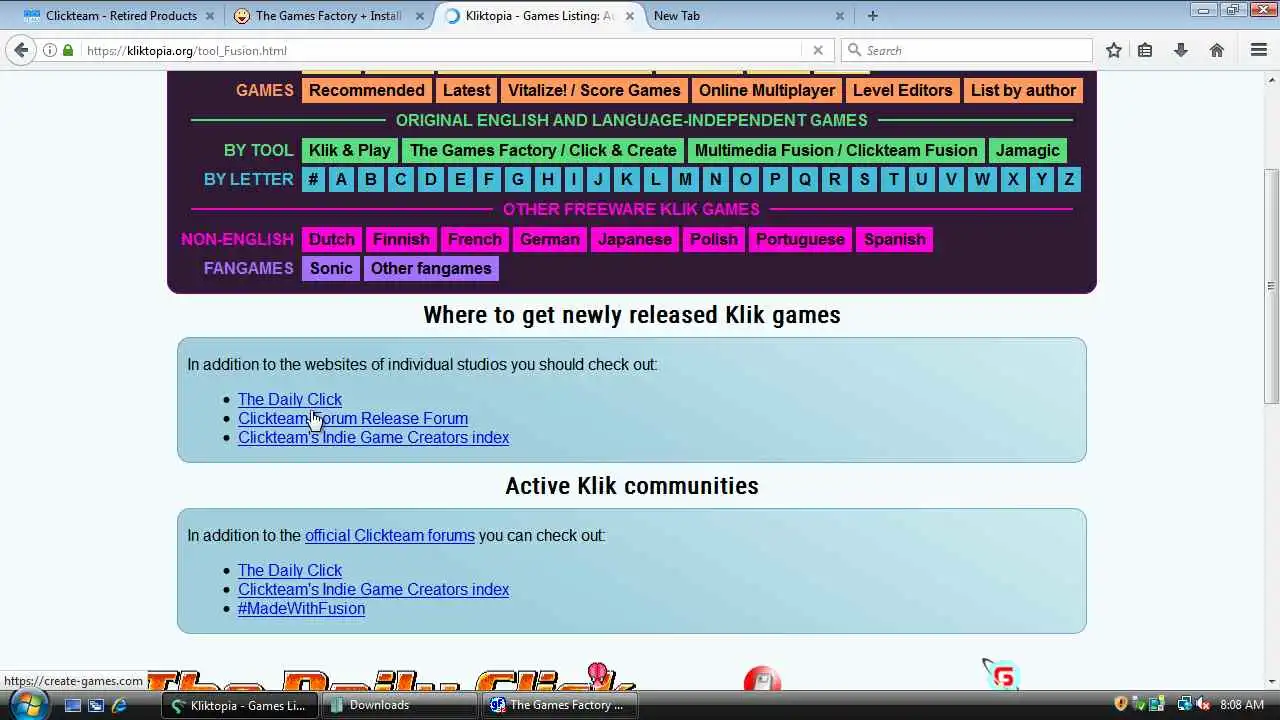Open Portuguese non-English games
The width and height of the screenshot is (1280, 720).
[800, 239]
